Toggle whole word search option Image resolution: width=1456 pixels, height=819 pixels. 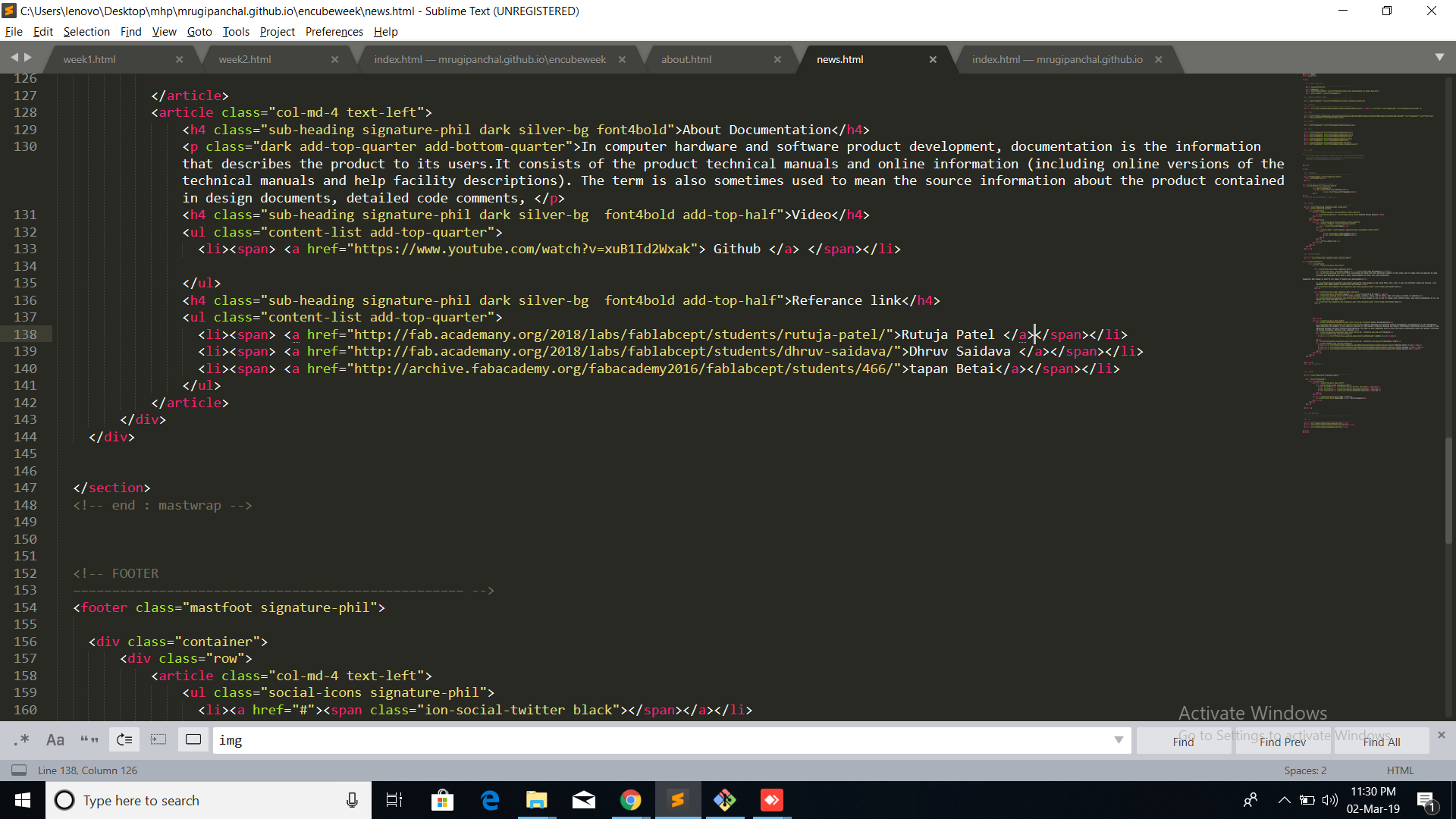coord(89,739)
